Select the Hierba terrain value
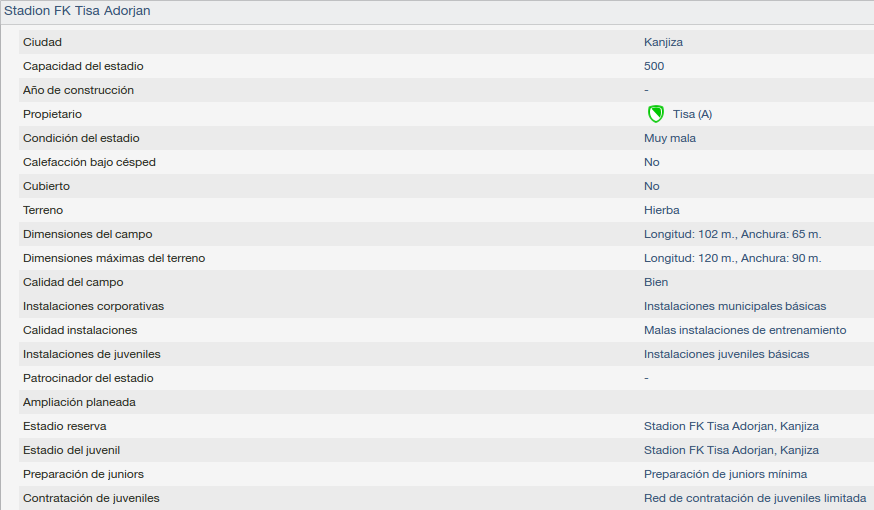 (662, 210)
